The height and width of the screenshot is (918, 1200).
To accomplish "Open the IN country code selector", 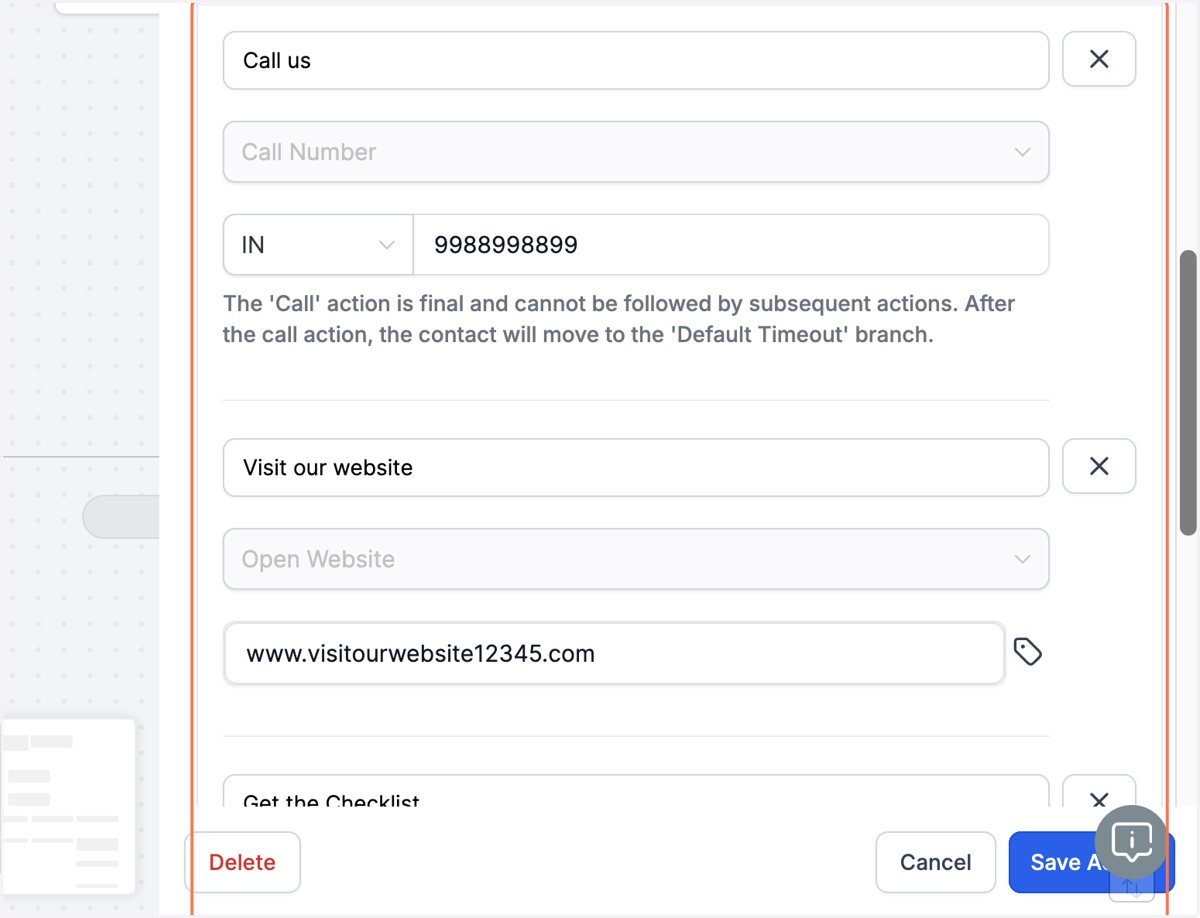I will [x=318, y=245].
